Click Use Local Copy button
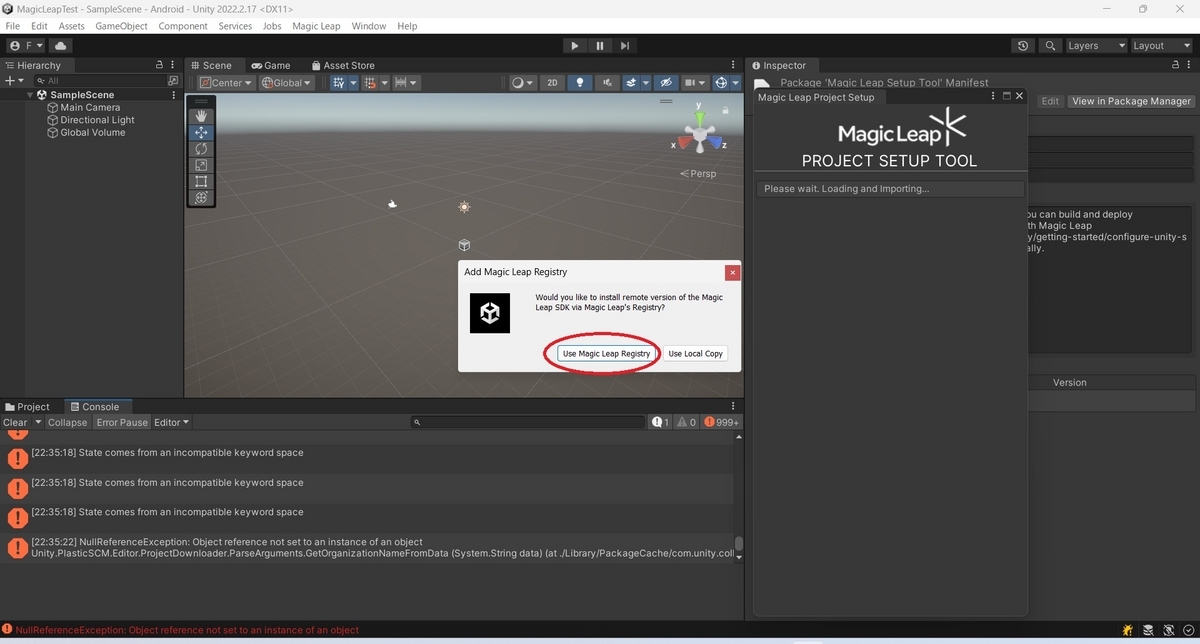Image resolution: width=1200 pixels, height=644 pixels. click(695, 354)
